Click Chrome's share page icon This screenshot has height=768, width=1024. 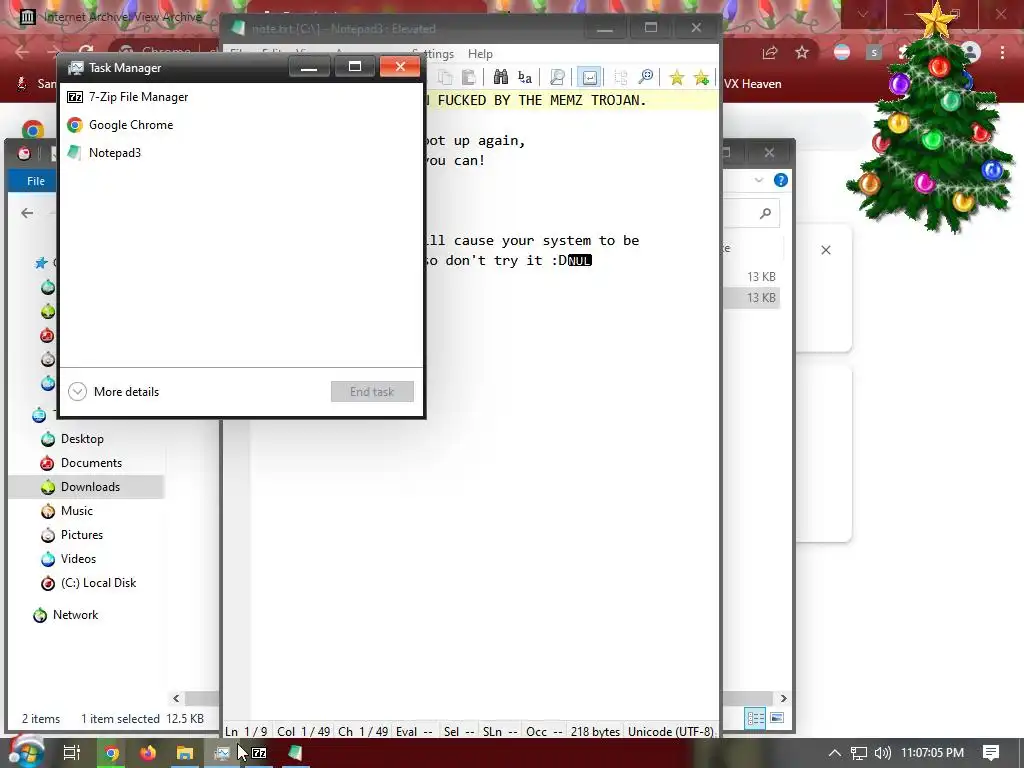[770, 53]
